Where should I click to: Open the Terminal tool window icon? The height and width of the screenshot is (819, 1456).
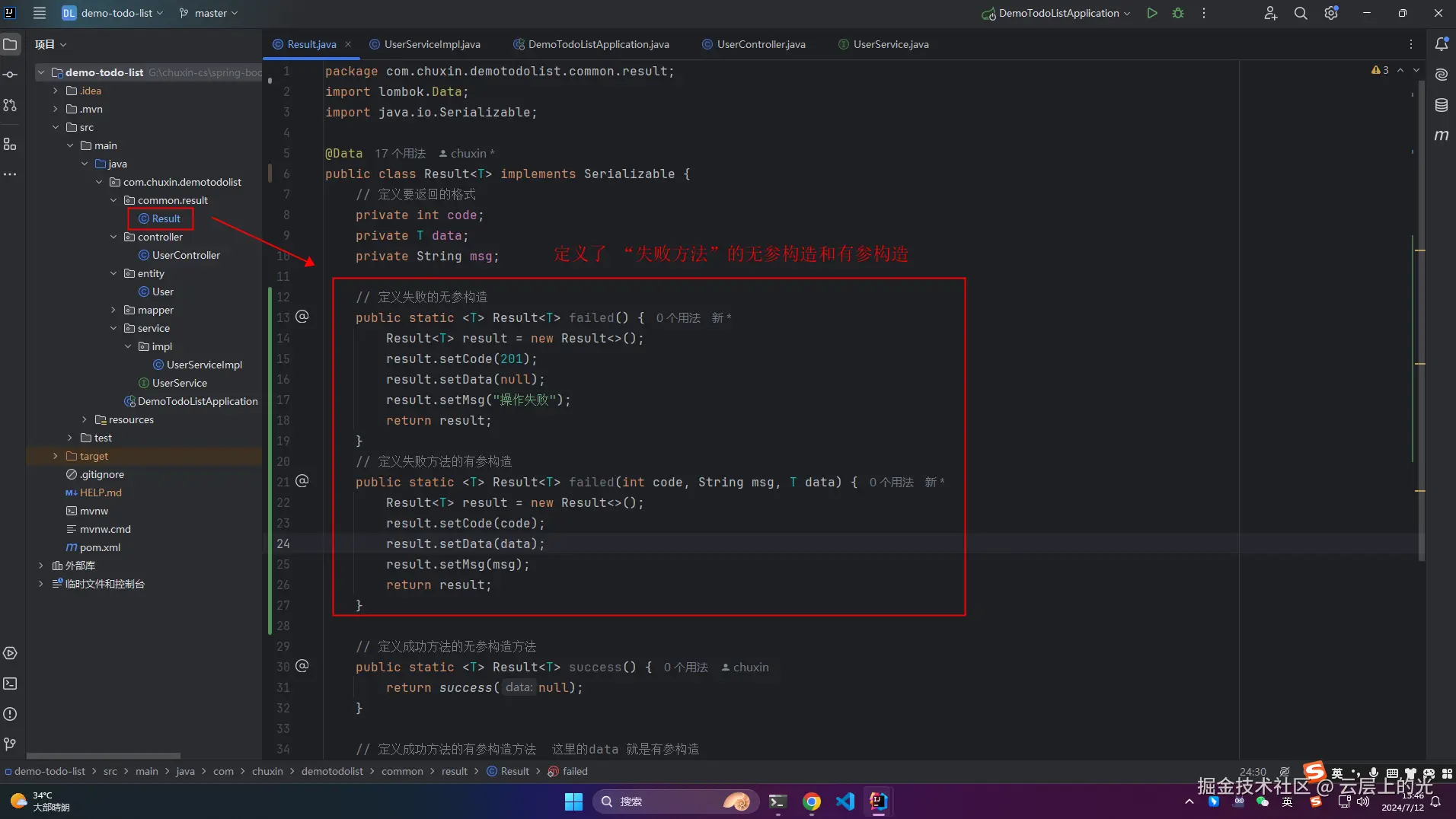coord(10,684)
